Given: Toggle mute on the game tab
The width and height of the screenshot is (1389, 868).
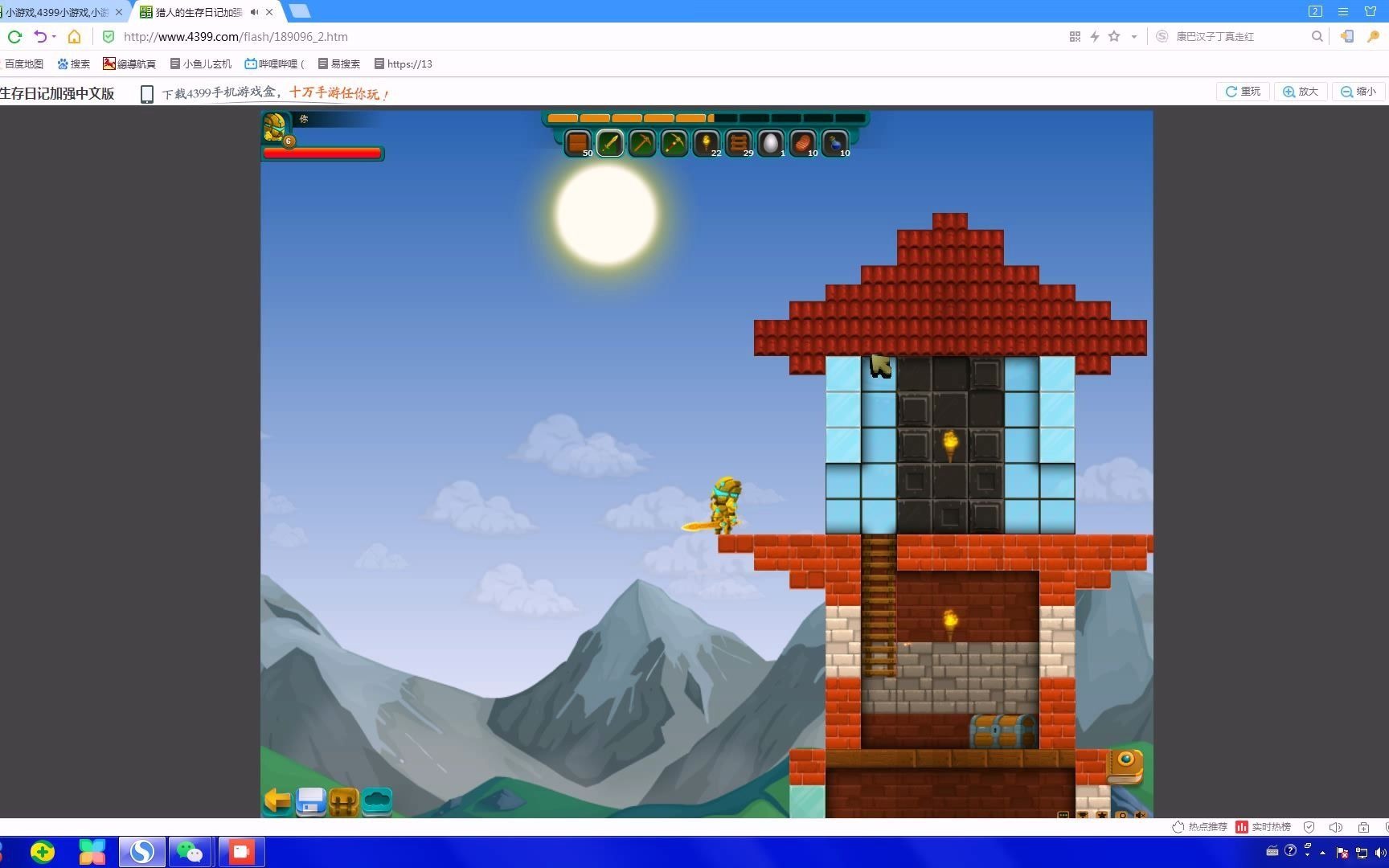Looking at the screenshot, I should [255, 12].
